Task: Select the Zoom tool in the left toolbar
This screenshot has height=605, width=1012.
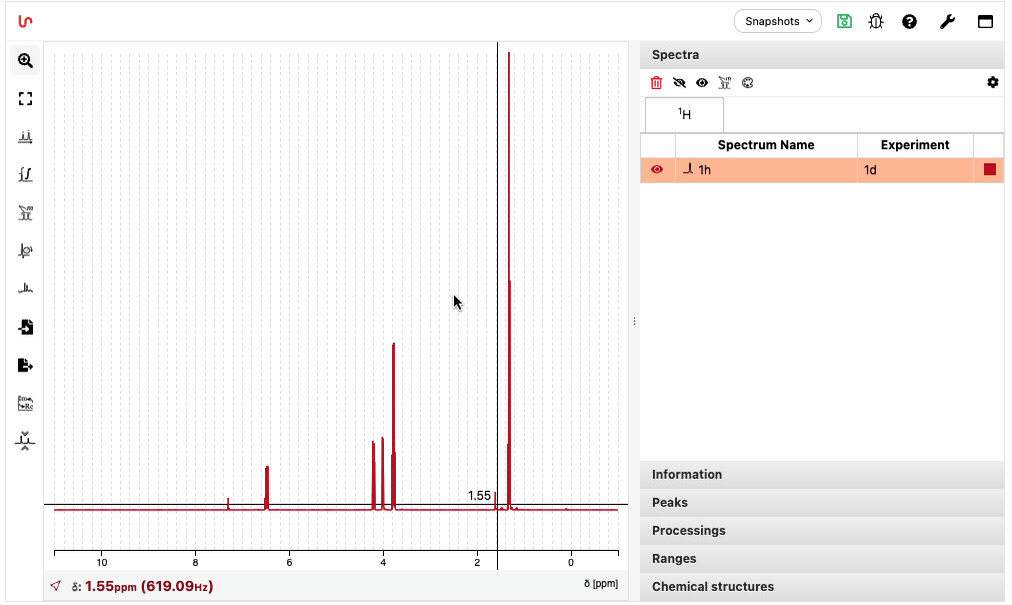Action: (x=25, y=60)
